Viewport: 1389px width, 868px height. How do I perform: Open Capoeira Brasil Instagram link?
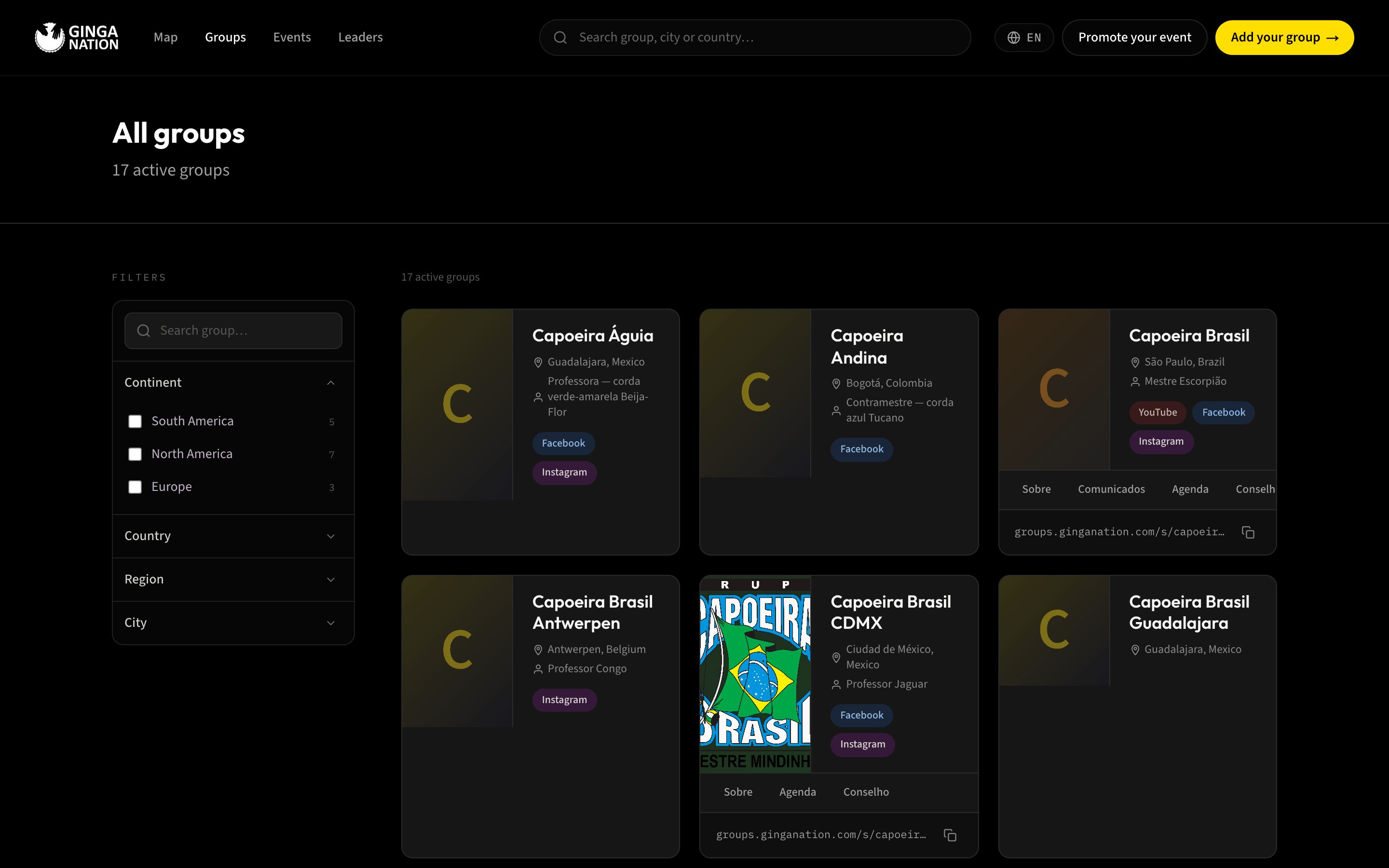[x=1161, y=442]
